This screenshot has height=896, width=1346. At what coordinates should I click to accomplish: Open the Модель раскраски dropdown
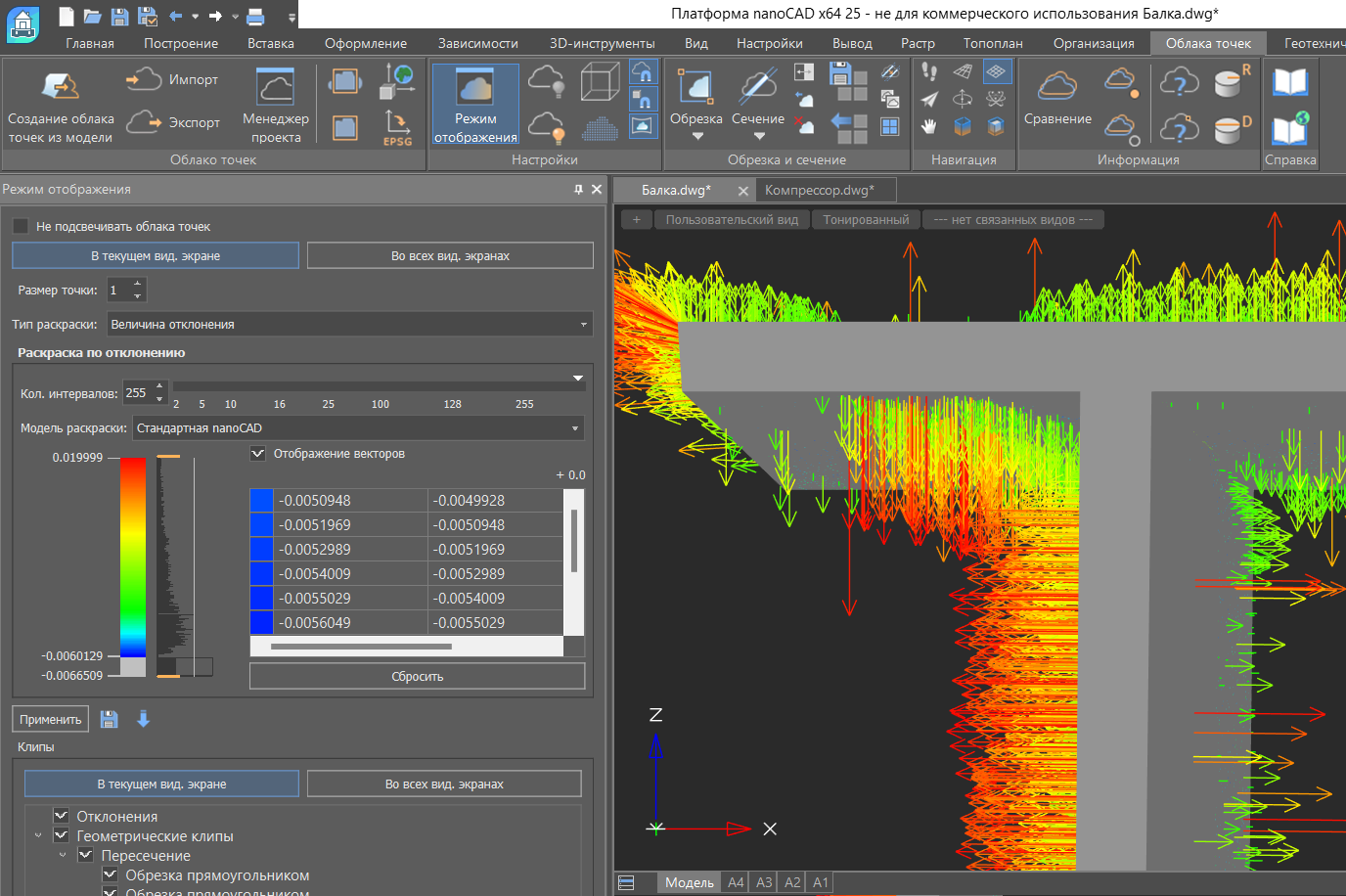358,428
